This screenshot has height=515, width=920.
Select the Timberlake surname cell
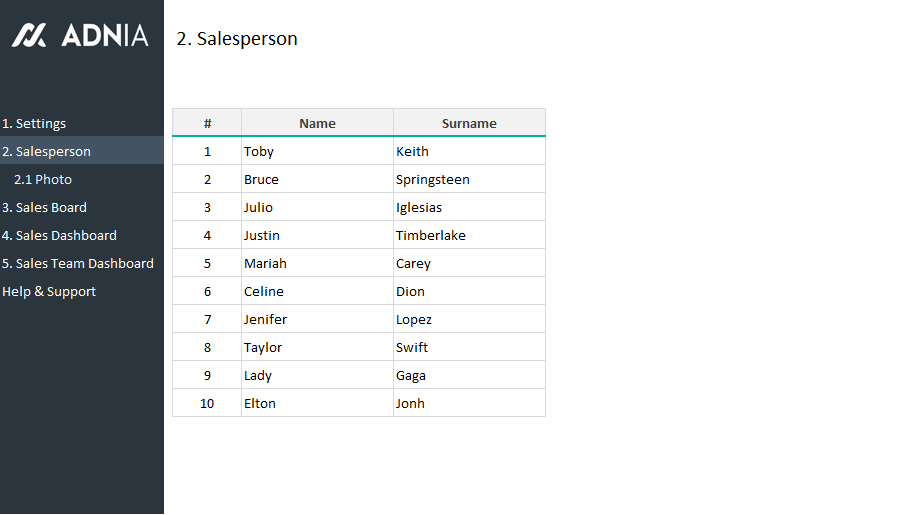(x=469, y=236)
